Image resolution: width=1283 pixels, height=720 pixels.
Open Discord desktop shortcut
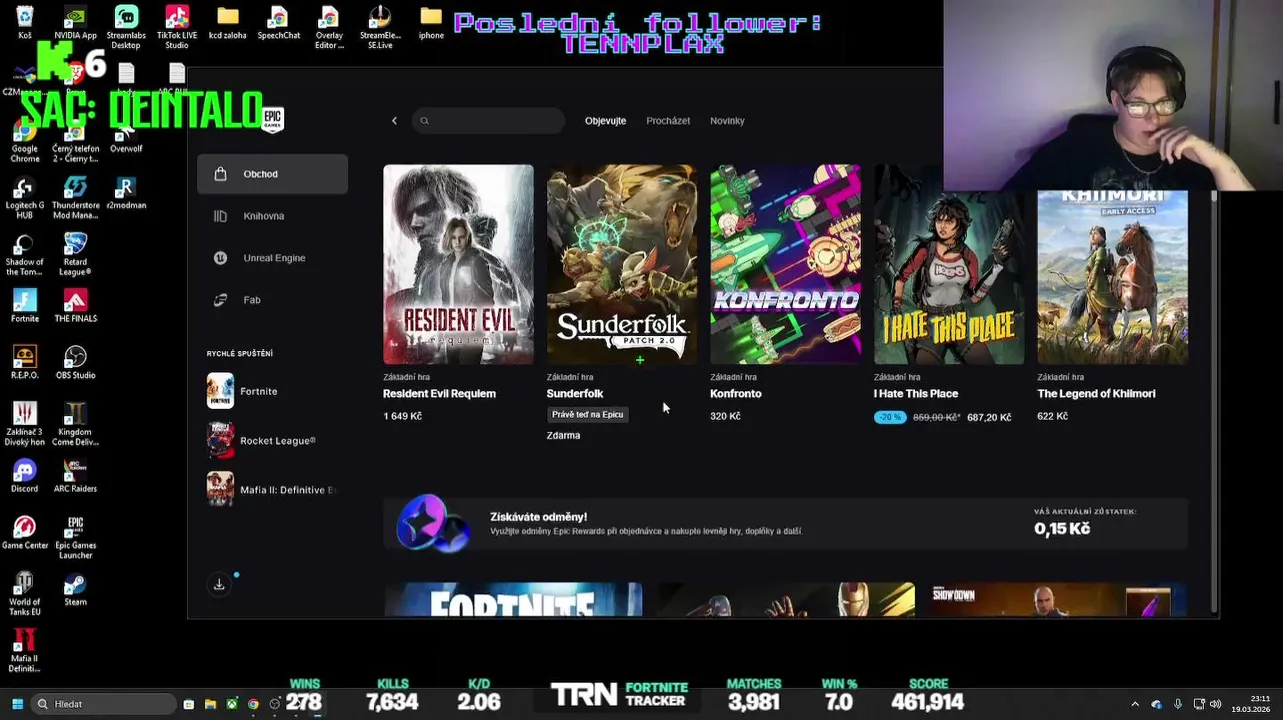(25, 476)
